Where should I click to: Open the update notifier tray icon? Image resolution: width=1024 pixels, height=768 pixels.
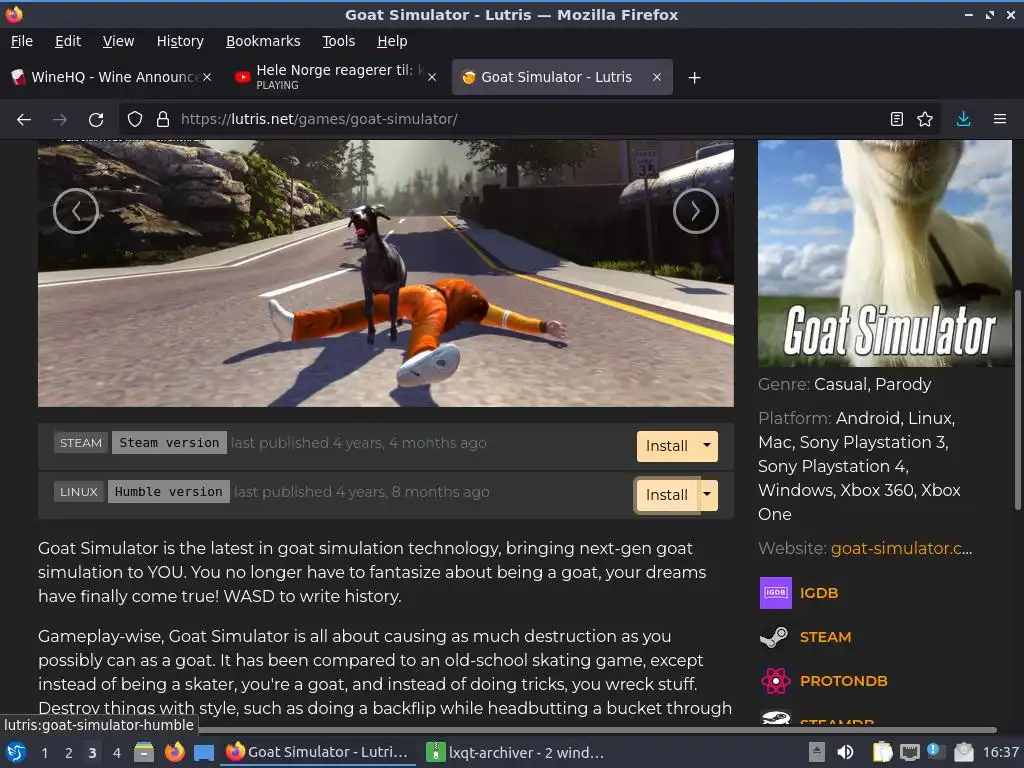(x=936, y=752)
